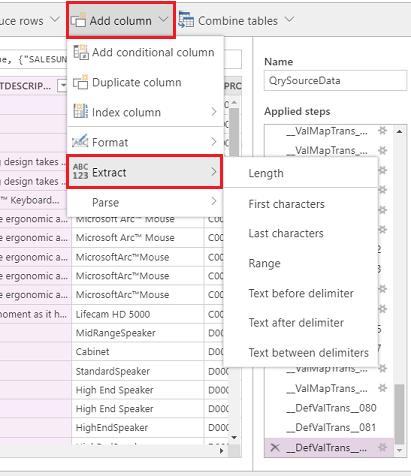Delete the selected __DefValTrans step with X
The height and width of the screenshot is (476, 411).
[275, 447]
